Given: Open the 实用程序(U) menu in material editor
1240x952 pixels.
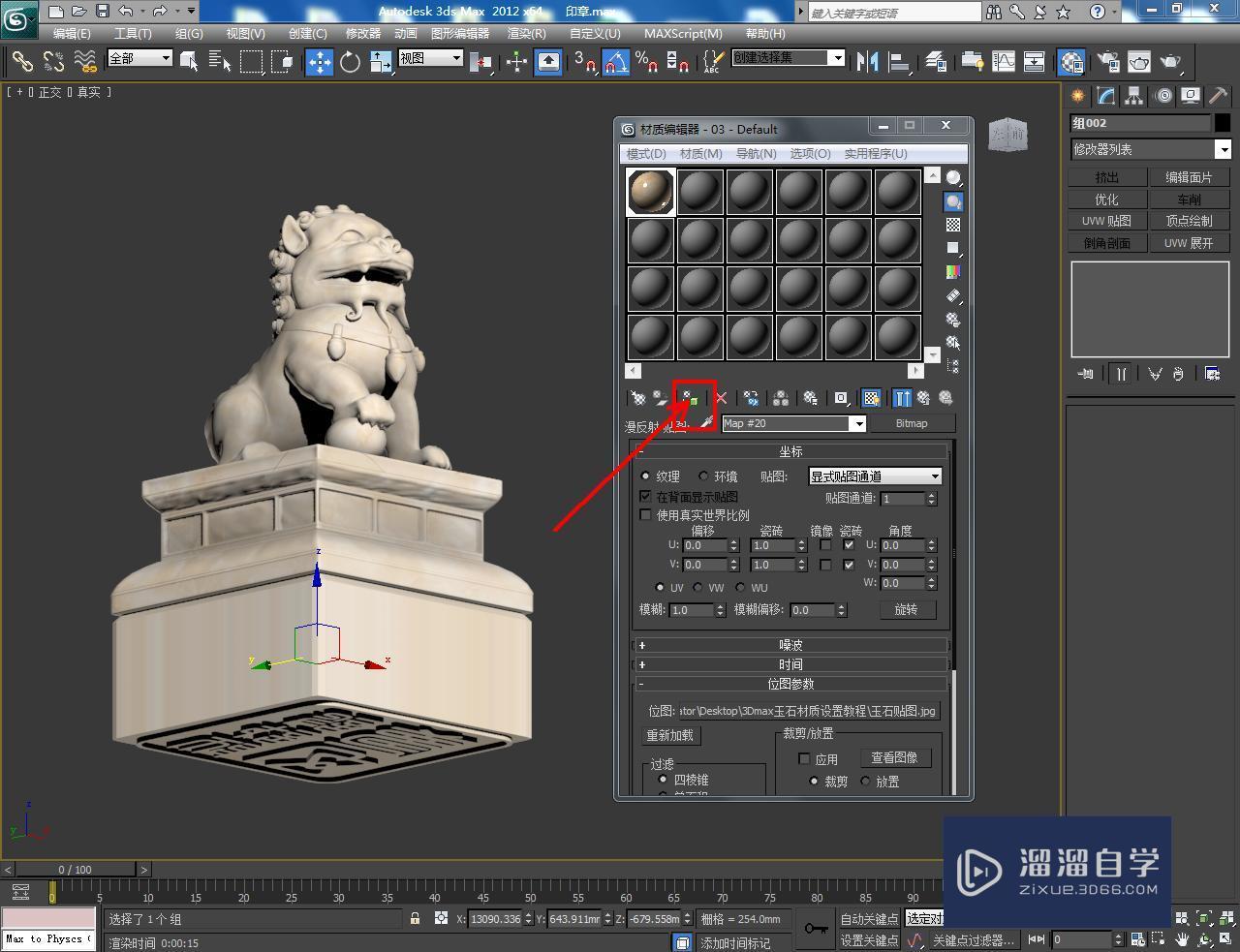Looking at the screenshot, I should tap(876, 153).
